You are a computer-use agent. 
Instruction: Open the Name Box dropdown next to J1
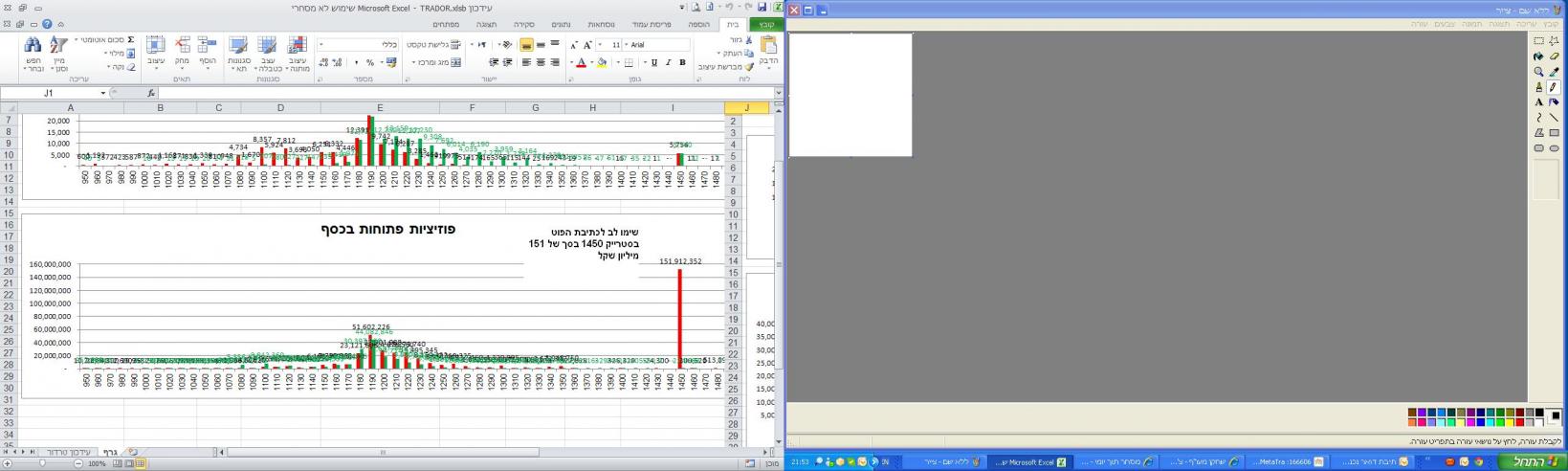click(114, 93)
